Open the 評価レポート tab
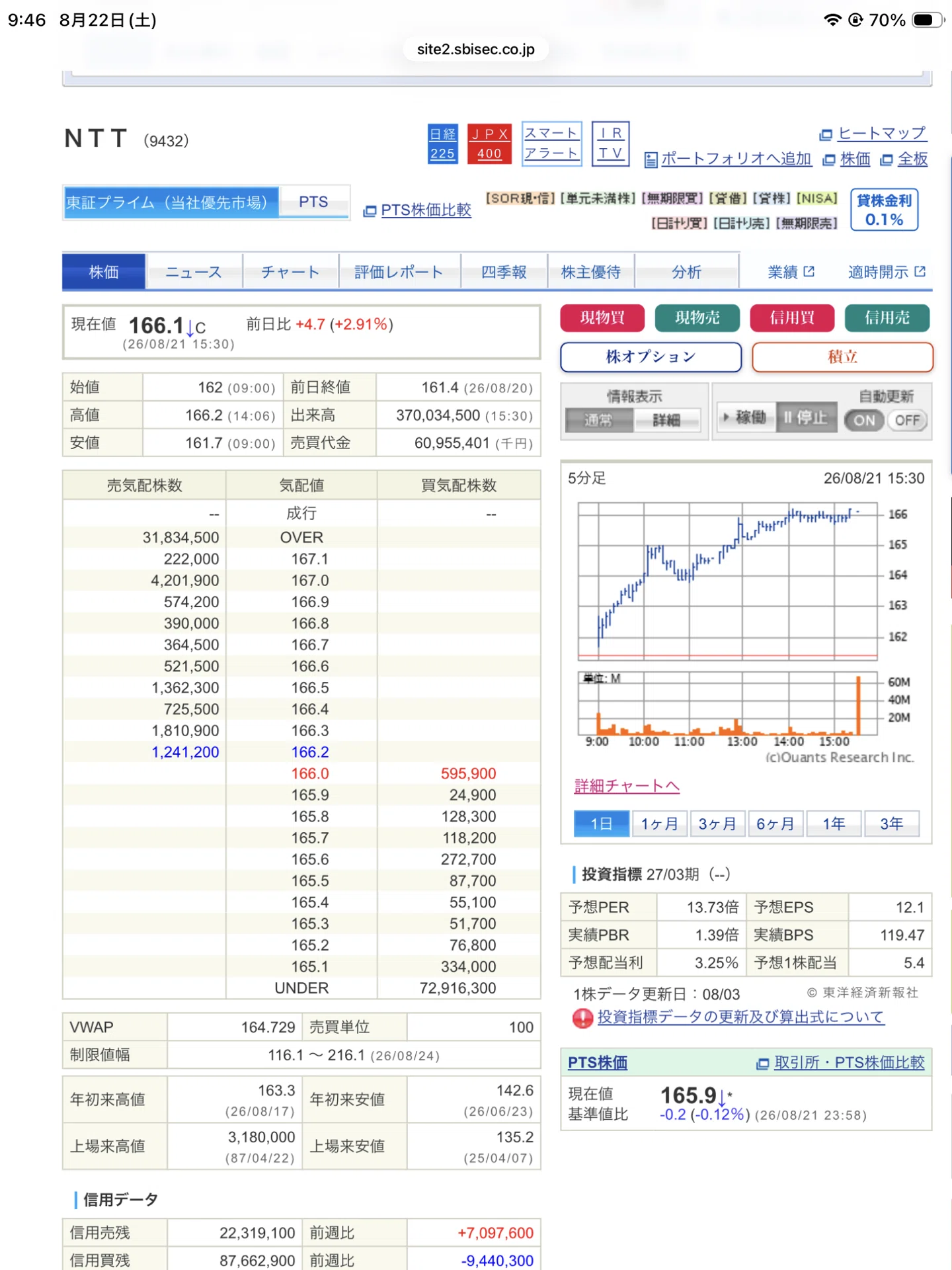Screen dimensions: 952x1270 (399, 272)
